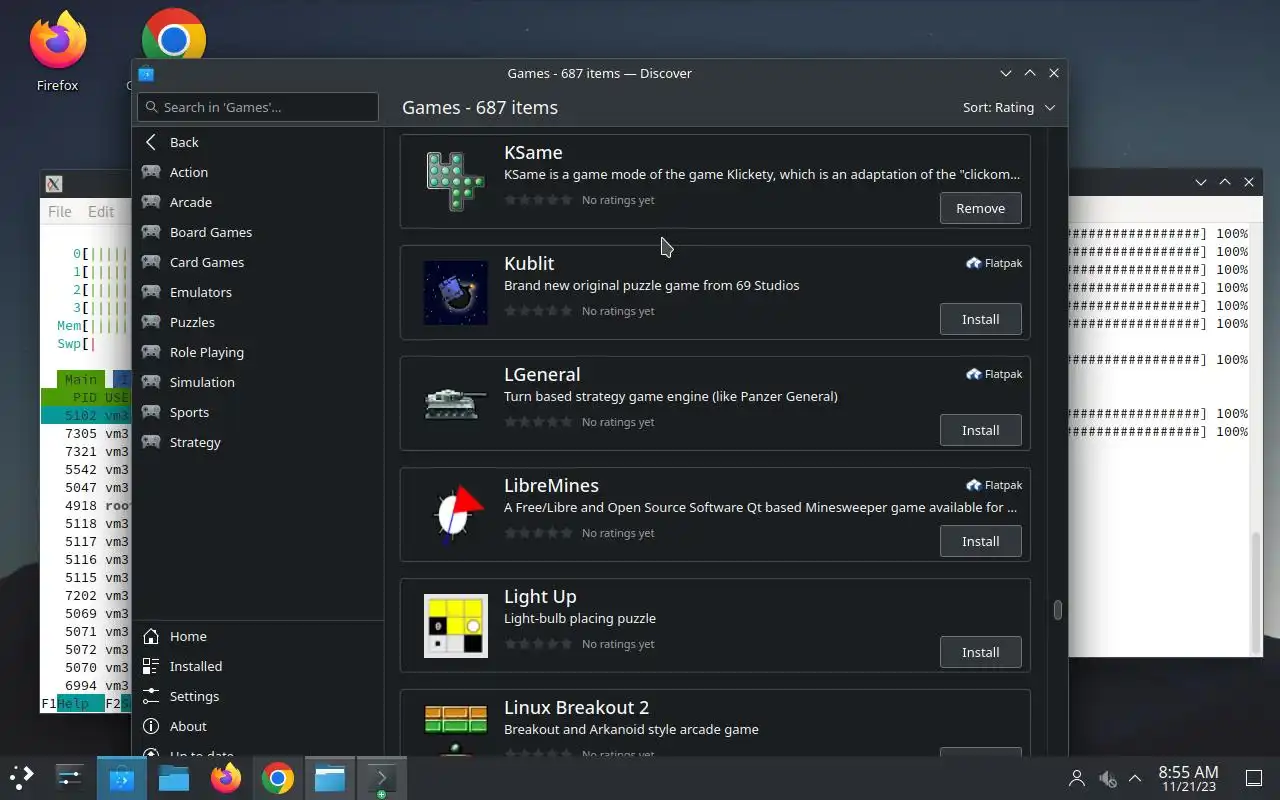The height and width of the screenshot is (800, 1280).
Task: Open the Strategy category
Action: click(x=257, y=442)
